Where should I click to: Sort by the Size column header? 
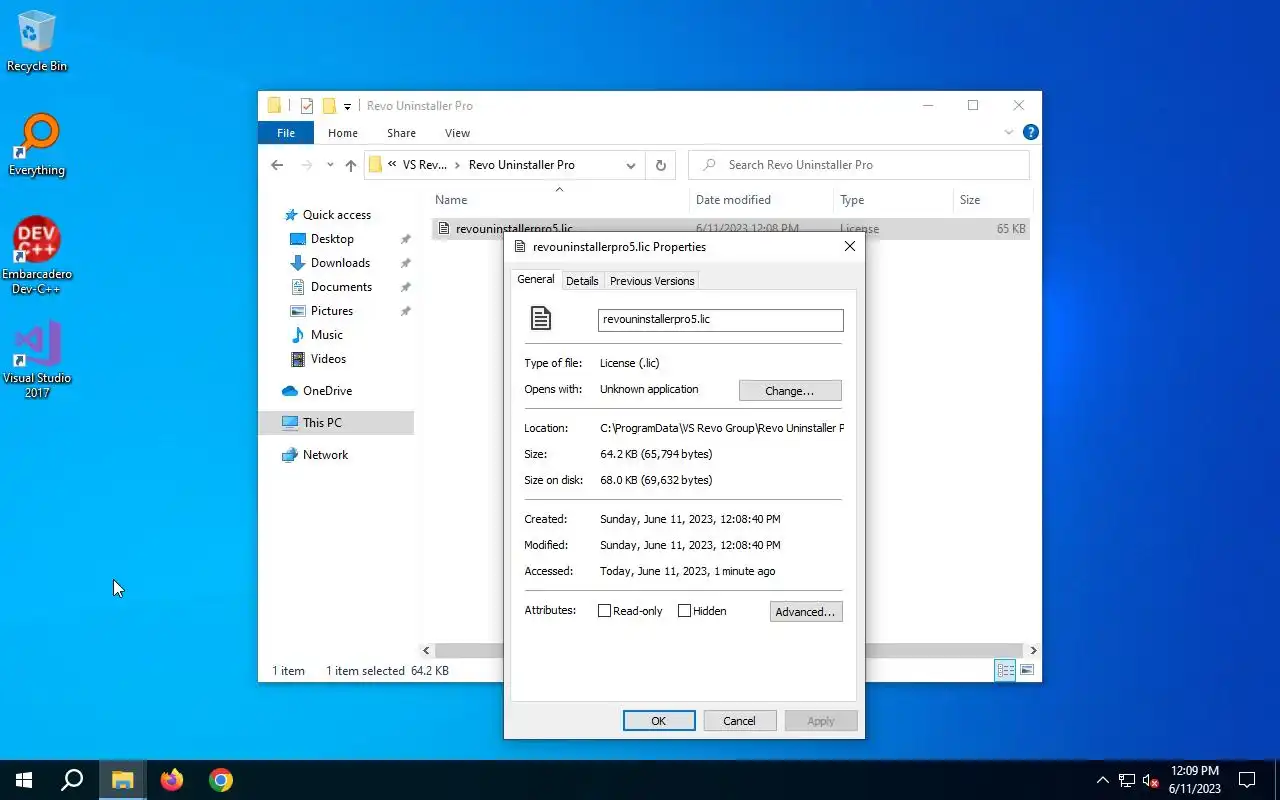point(991,200)
